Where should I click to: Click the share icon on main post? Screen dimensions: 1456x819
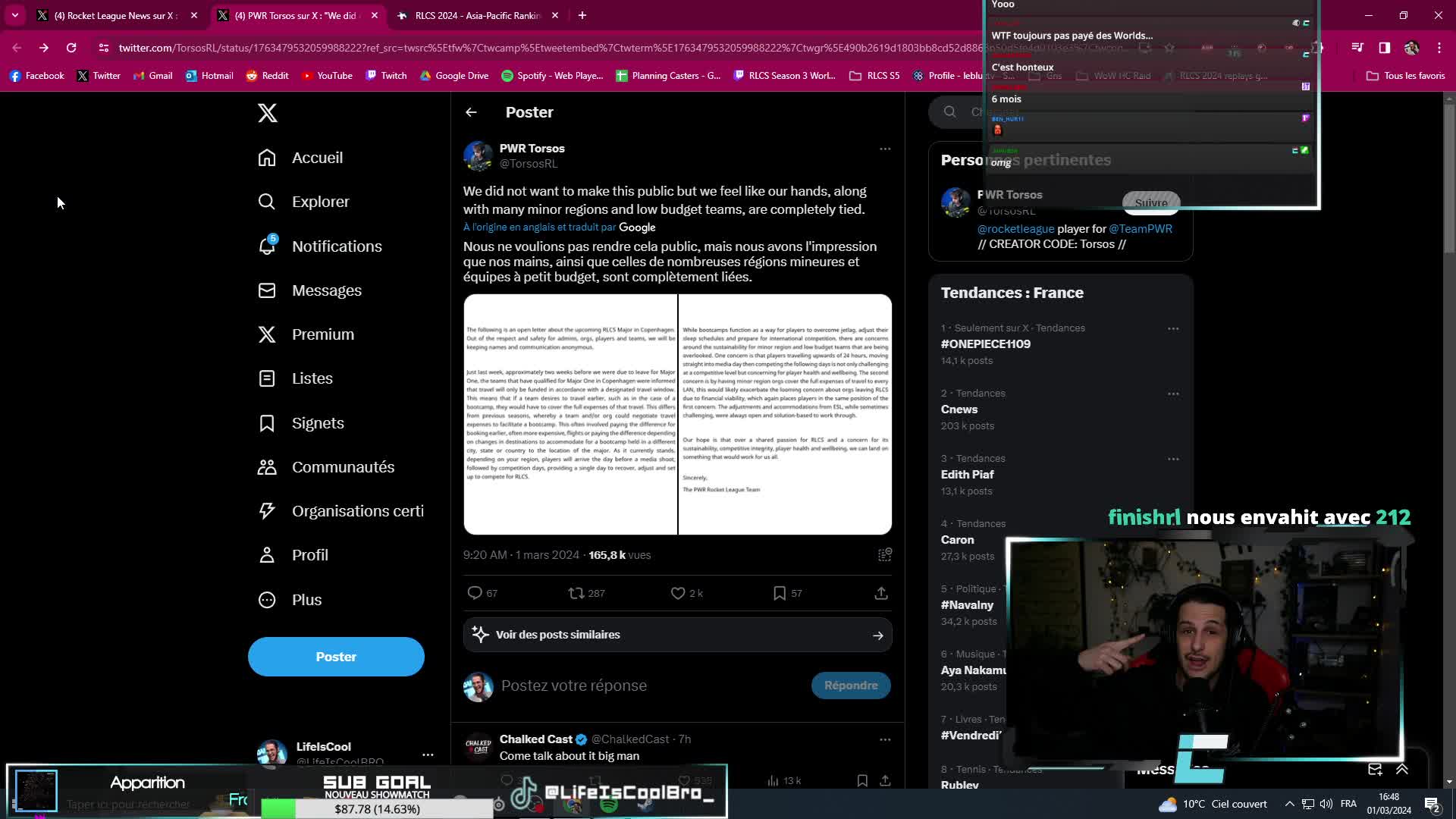[881, 593]
